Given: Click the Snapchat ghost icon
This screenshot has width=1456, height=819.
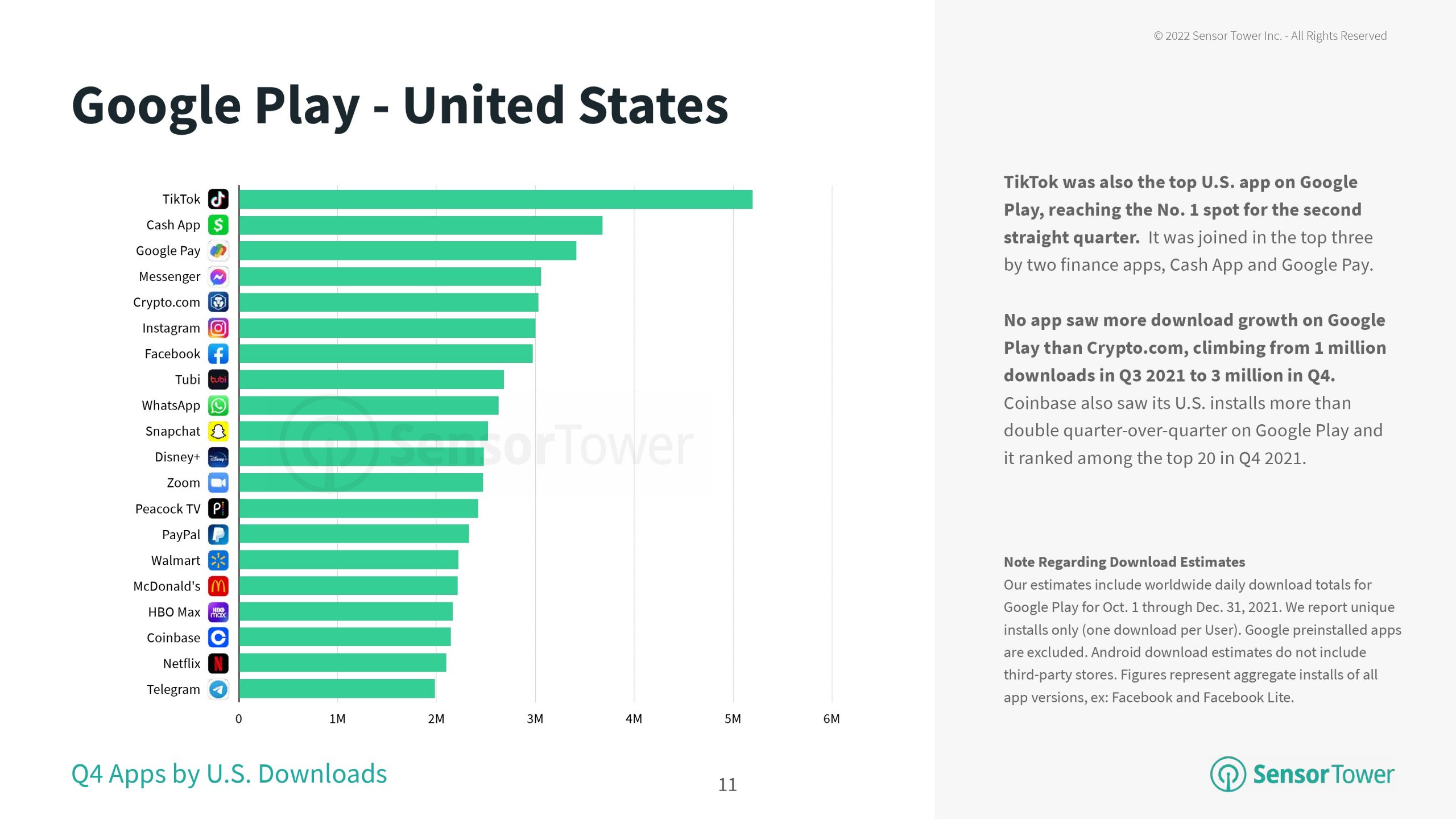Looking at the screenshot, I should (x=218, y=431).
